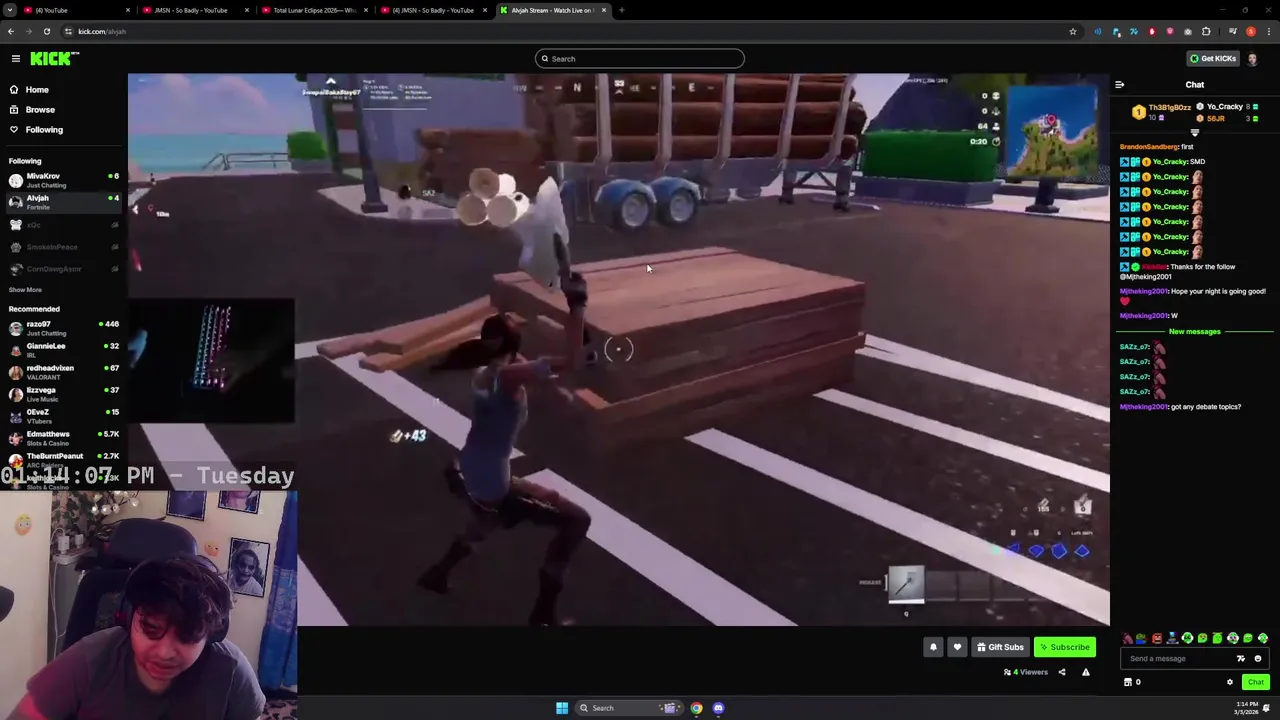Open the browser Extensions puzzle icon
1280x720 pixels.
pos(1206,32)
